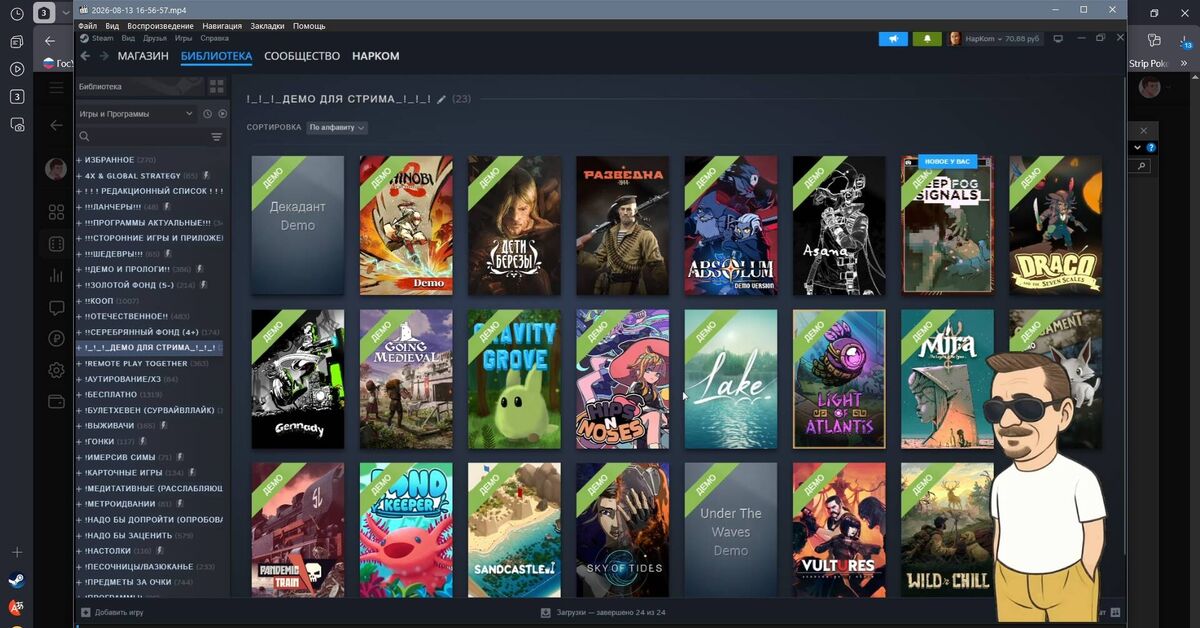
Task: Open the wallet icon in browser sidebar
Action: pos(56,401)
